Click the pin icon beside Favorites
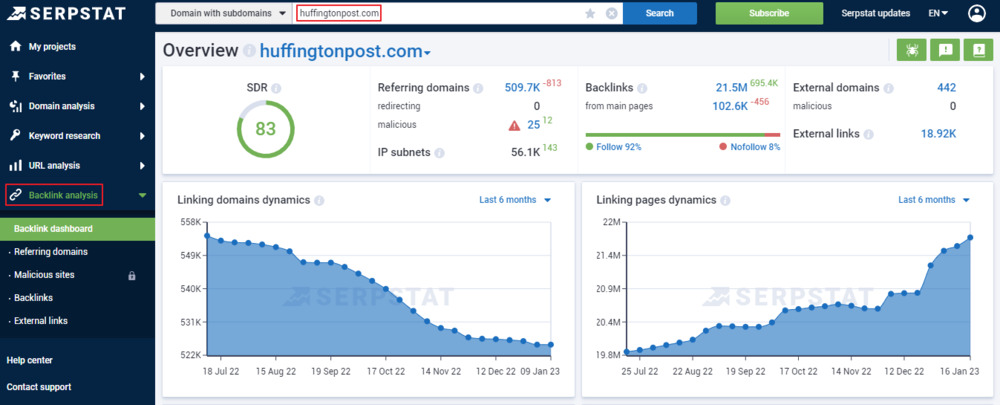The width and height of the screenshot is (1000, 405). point(15,77)
